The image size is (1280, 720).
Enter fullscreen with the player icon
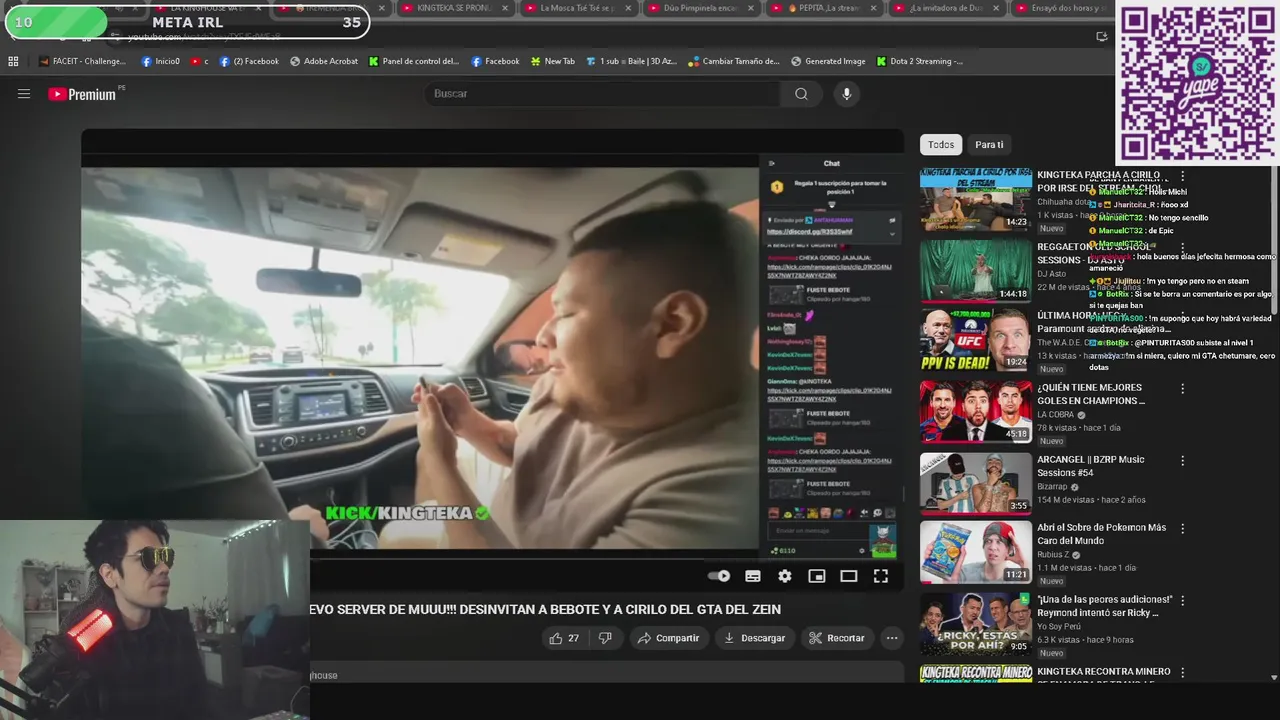coord(881,576)
